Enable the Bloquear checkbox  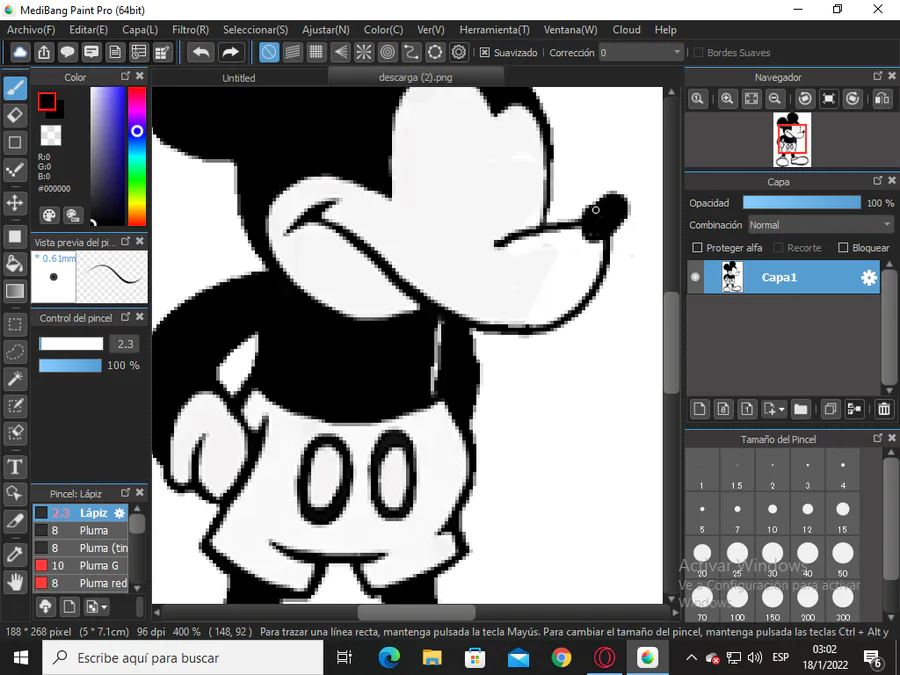click(843, 248)
